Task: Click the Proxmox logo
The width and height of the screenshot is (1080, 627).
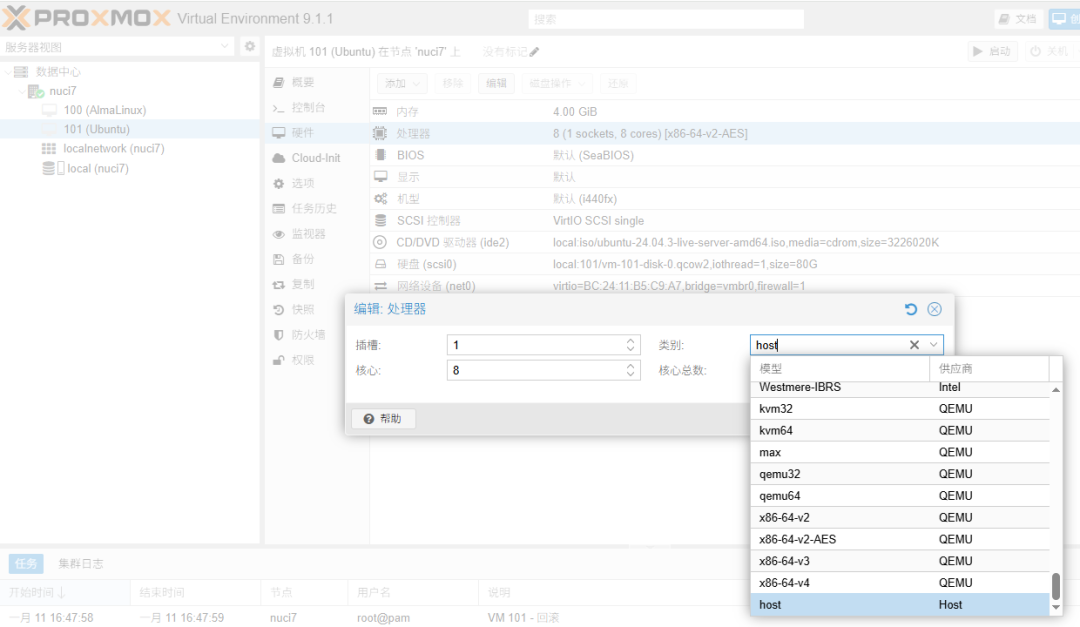Action: [x=87, y=18]
